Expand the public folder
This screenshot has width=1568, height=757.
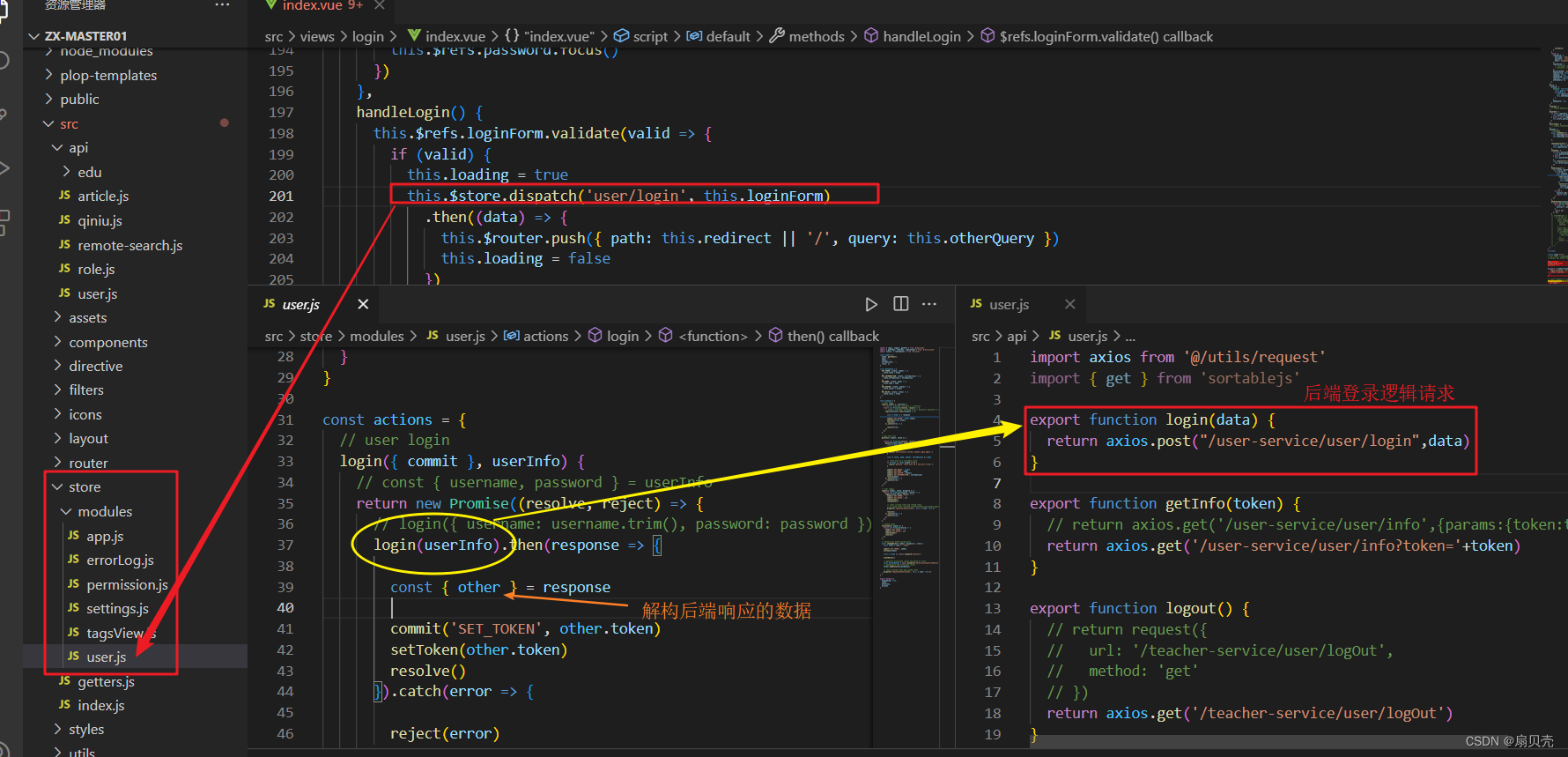pos(49,99)
